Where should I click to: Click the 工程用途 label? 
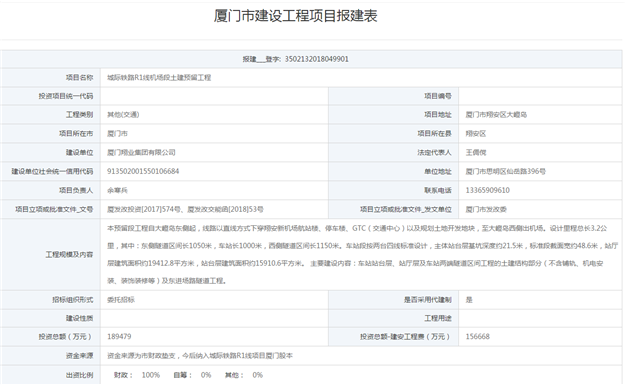438,318
